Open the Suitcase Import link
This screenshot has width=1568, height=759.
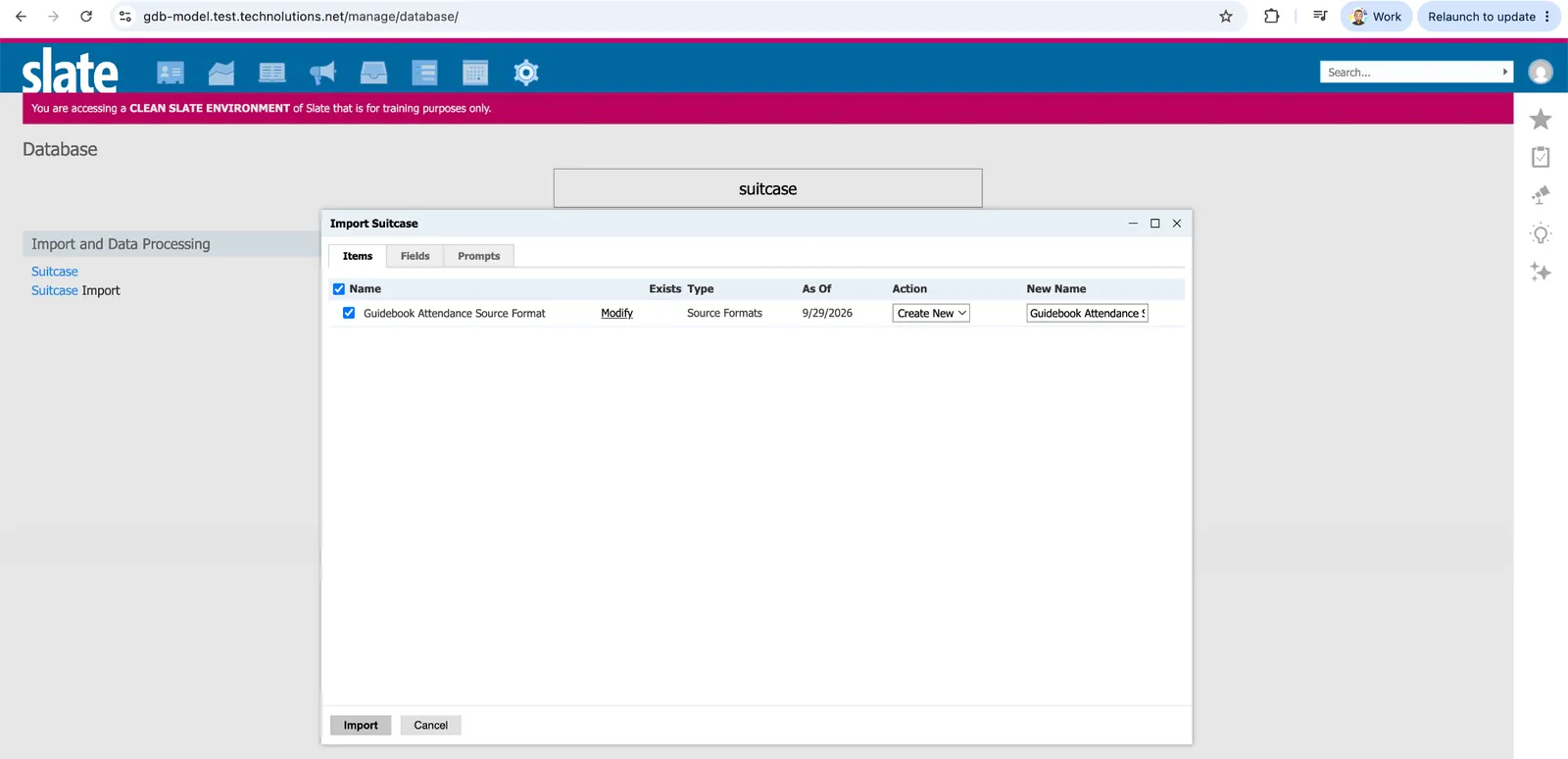point(75,290)
